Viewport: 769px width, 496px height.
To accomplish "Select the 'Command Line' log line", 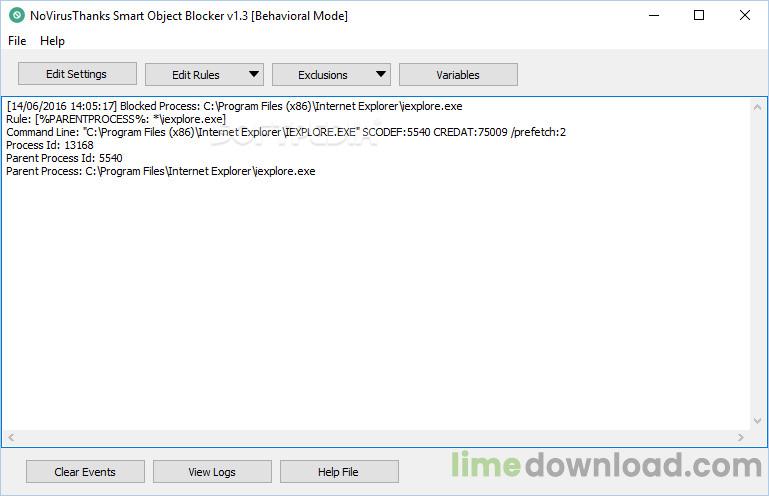I will click(x=286, y=132).
